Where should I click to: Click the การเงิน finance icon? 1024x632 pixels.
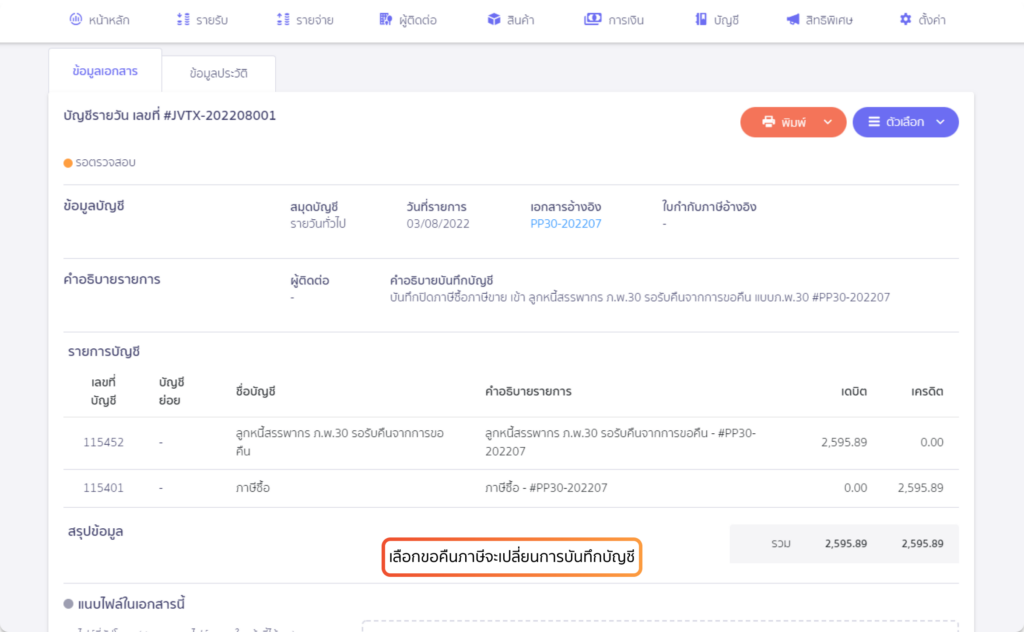click(x=592, y=20)
